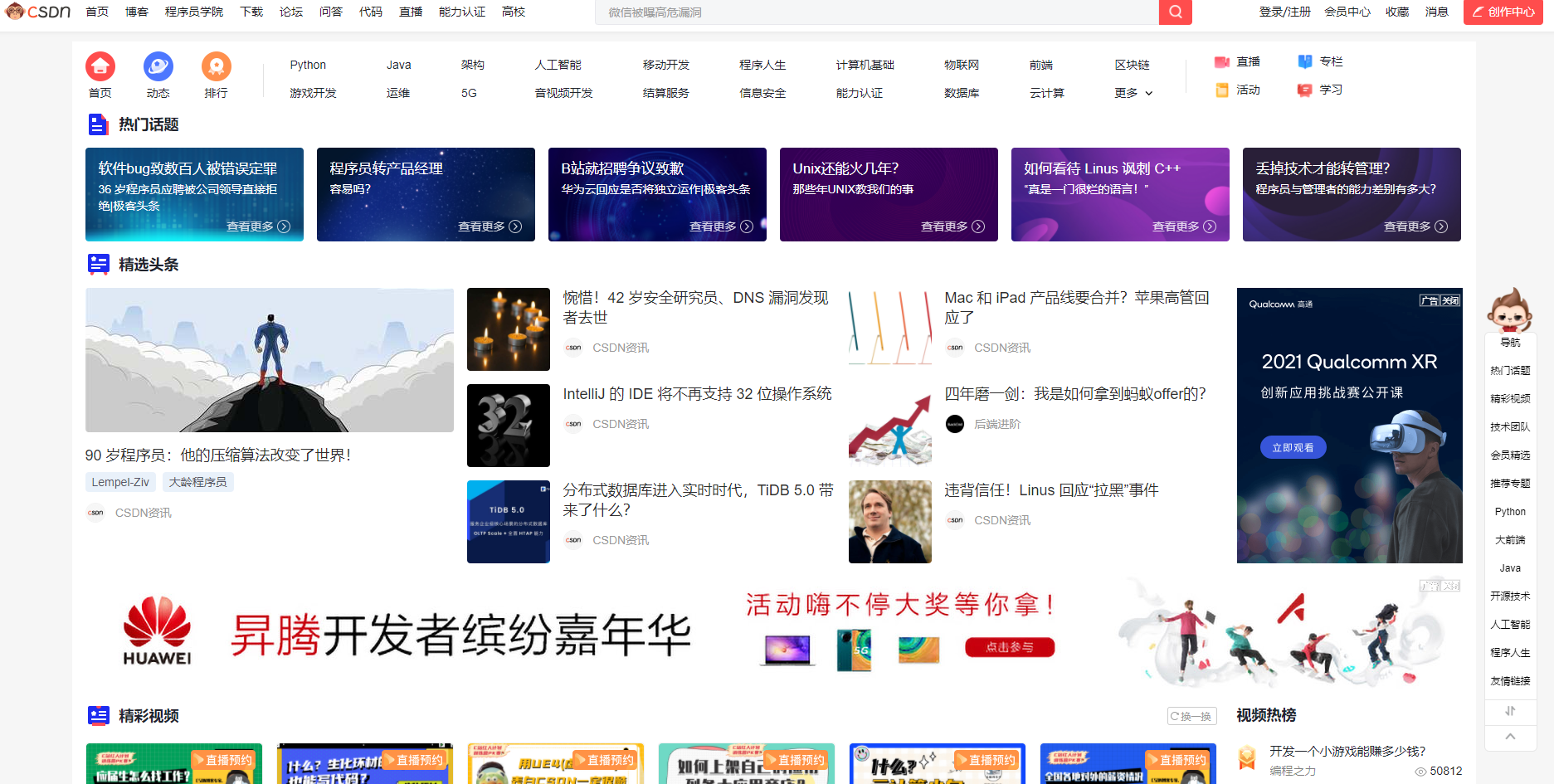Click the Lempel-Ziv tag
Image resolution: width=1554 pixels, height=784 pixels.
point(120,482)
